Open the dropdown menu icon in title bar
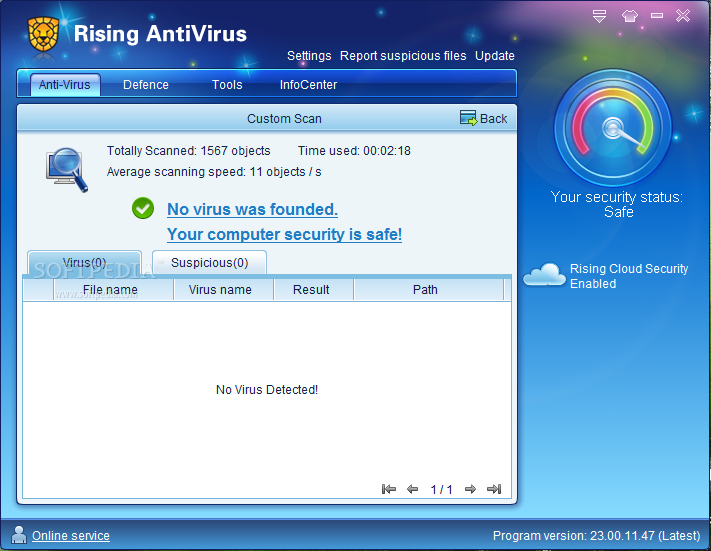711x551 pixels. pos(599,16)
